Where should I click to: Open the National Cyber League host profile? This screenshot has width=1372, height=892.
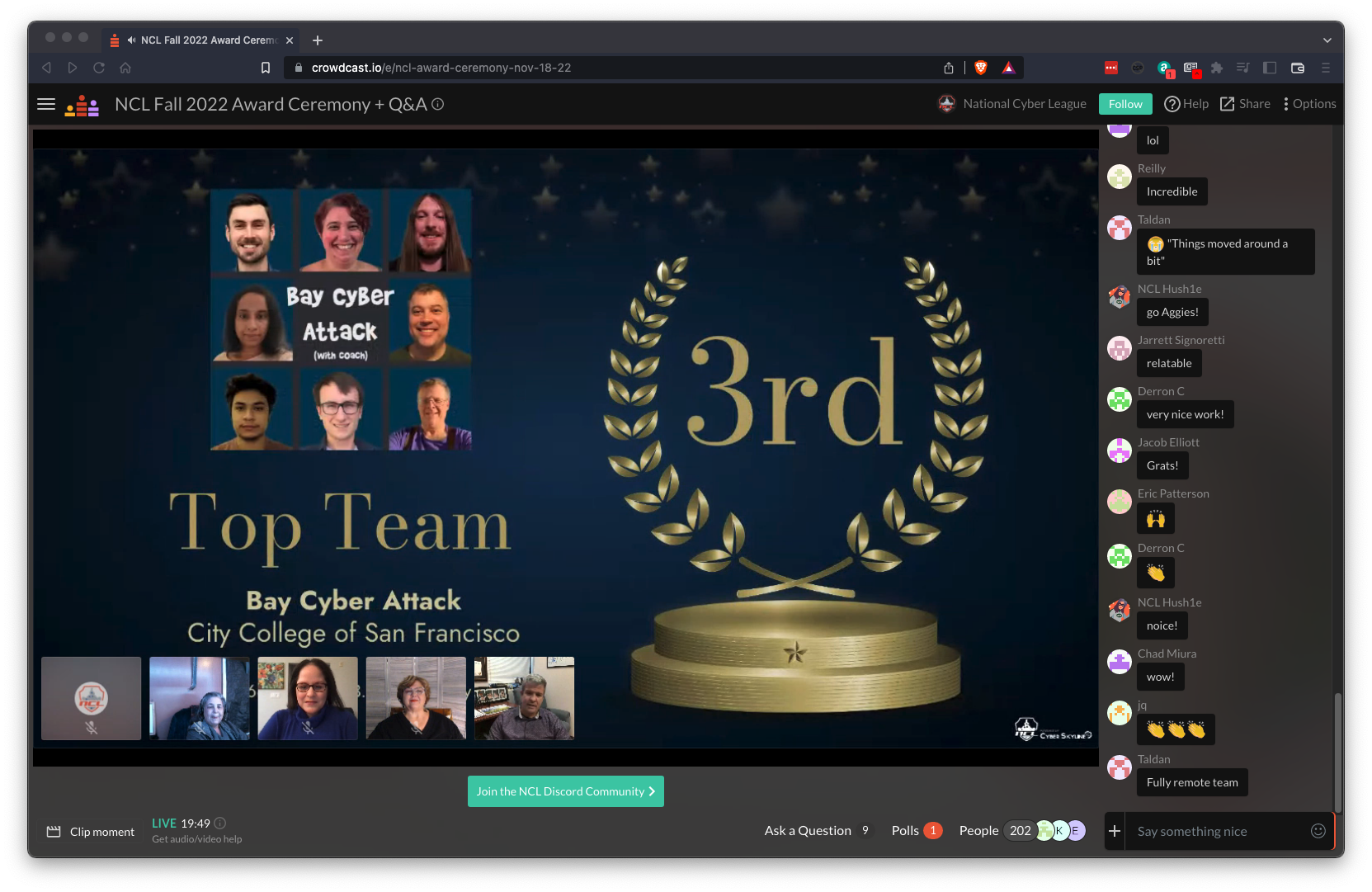click(1025, 104)
